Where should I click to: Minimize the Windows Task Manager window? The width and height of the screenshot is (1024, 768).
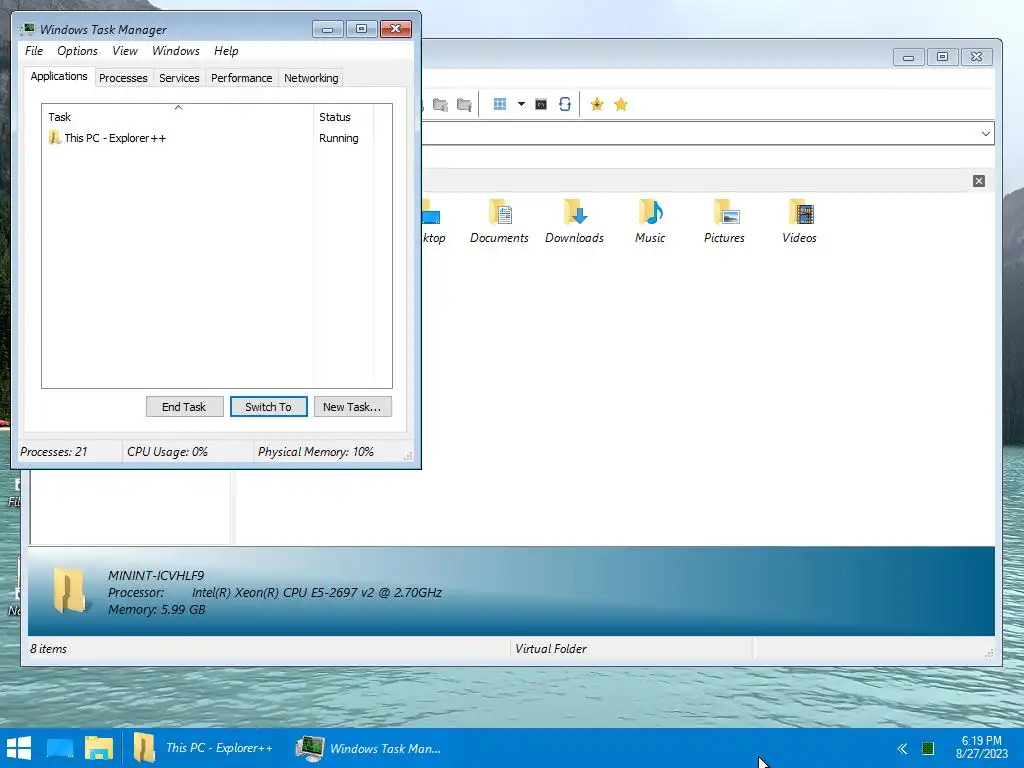(328, 29)
